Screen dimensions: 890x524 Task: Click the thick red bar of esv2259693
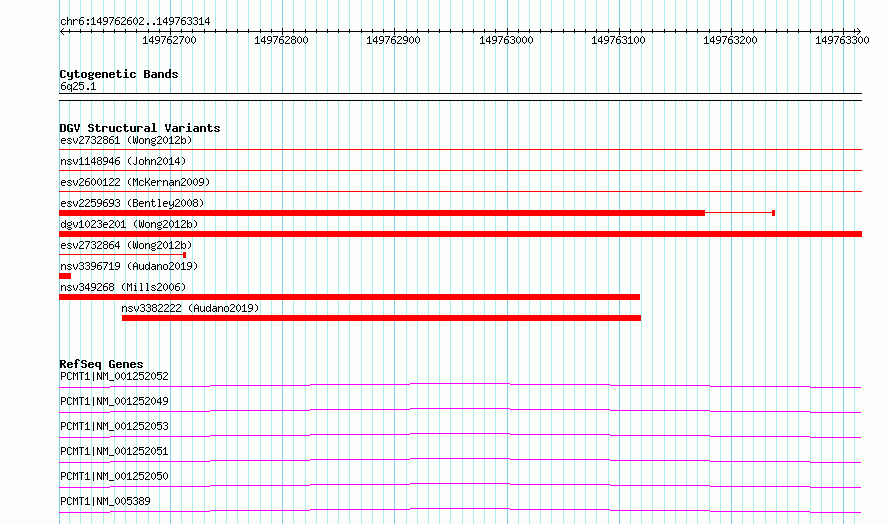(382, 213)
